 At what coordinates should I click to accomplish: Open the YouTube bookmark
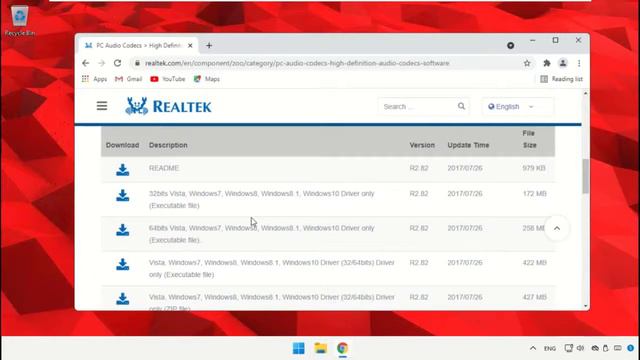168,79
